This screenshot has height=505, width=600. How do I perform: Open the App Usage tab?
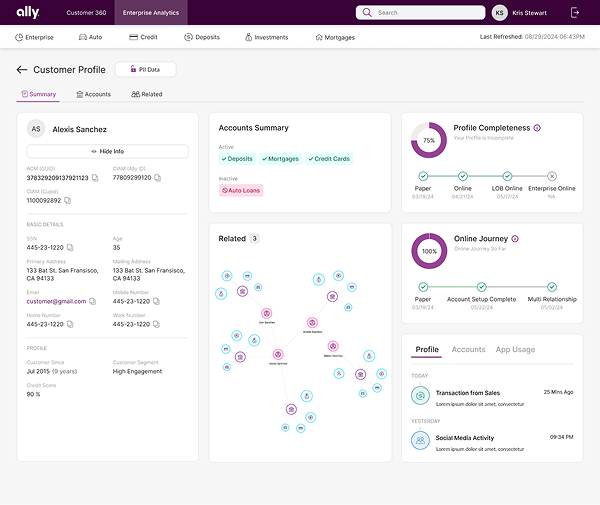[x=515, y=350]
